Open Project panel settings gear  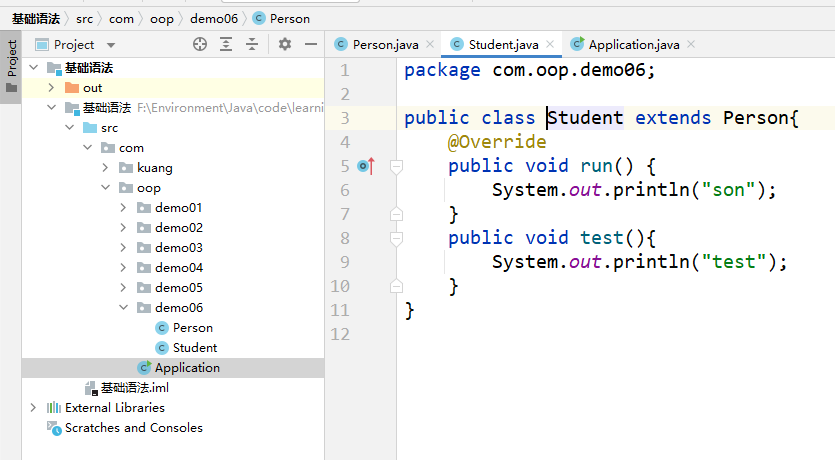[285, 44]
